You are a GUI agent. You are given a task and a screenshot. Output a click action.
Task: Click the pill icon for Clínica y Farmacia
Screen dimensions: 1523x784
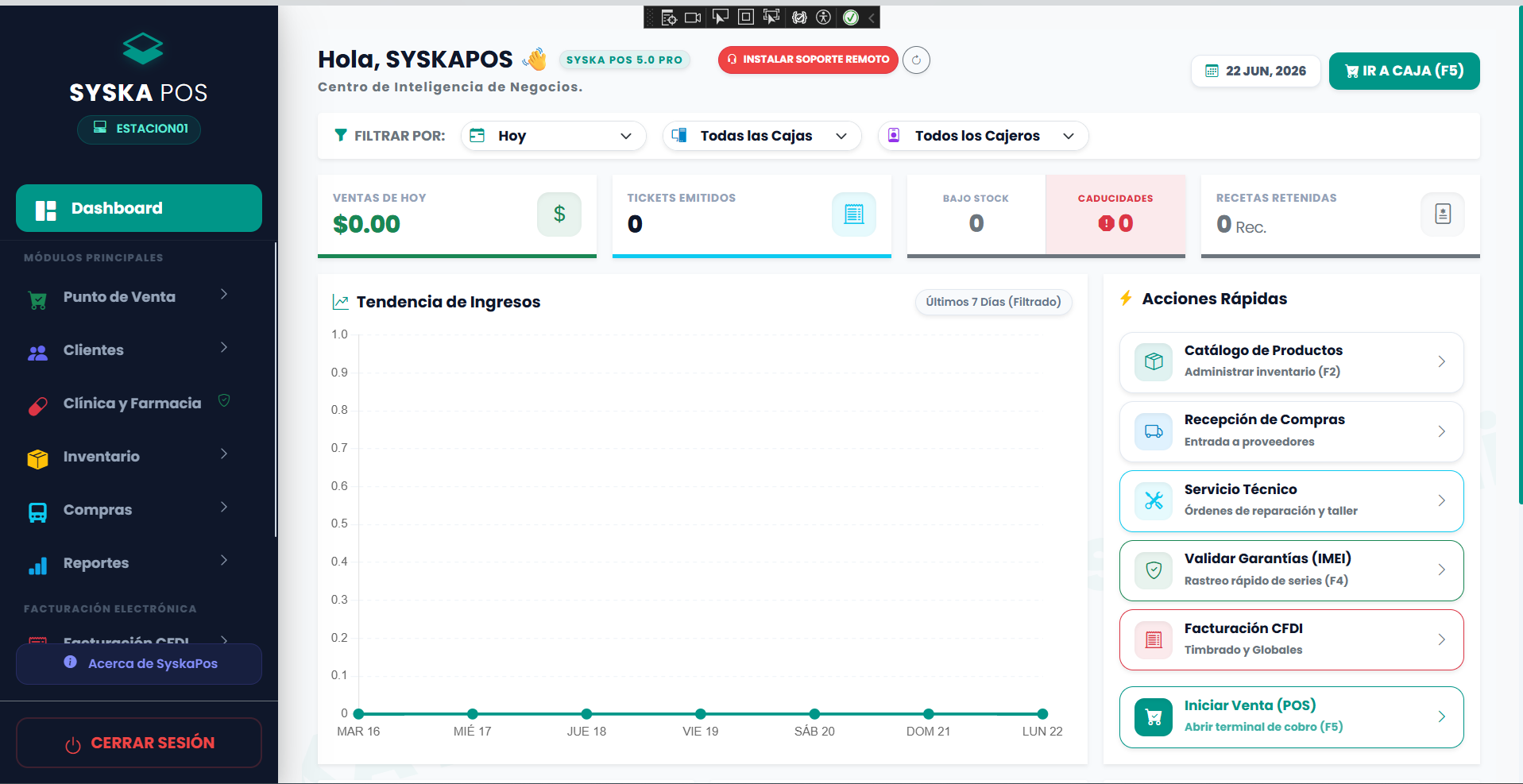(37, 406)
